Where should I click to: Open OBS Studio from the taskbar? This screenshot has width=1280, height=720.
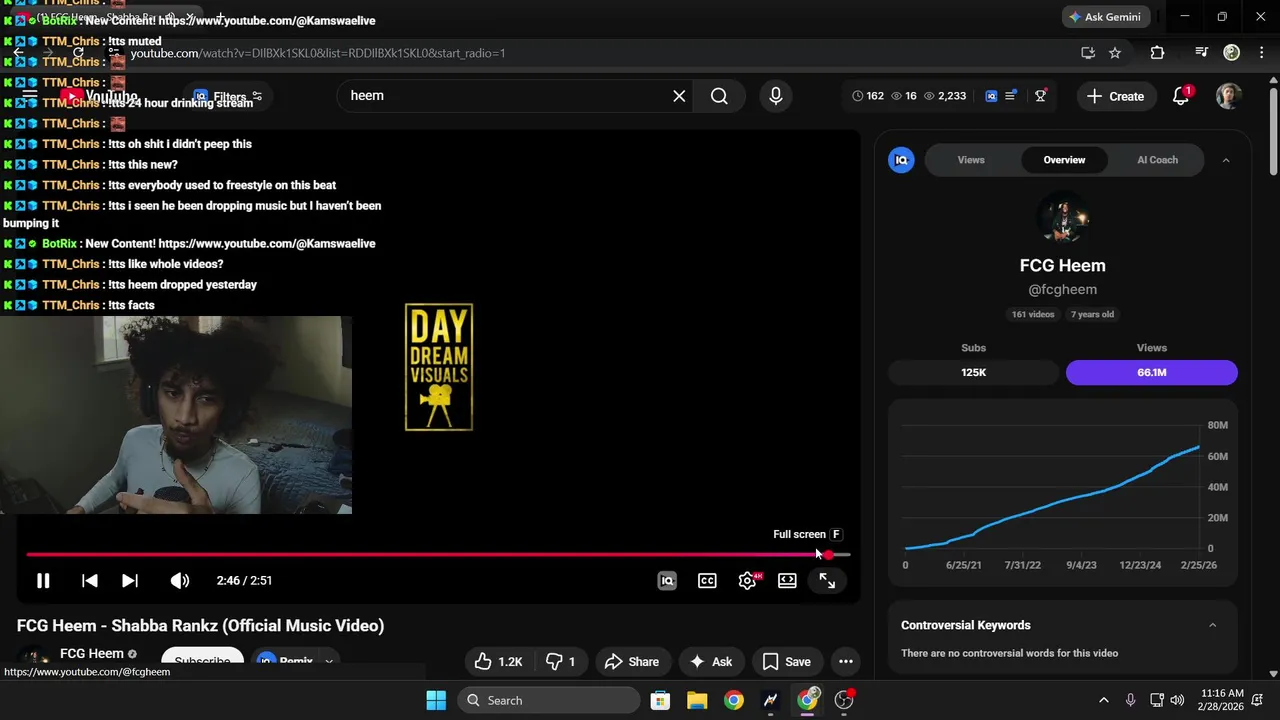click(844, 700)
